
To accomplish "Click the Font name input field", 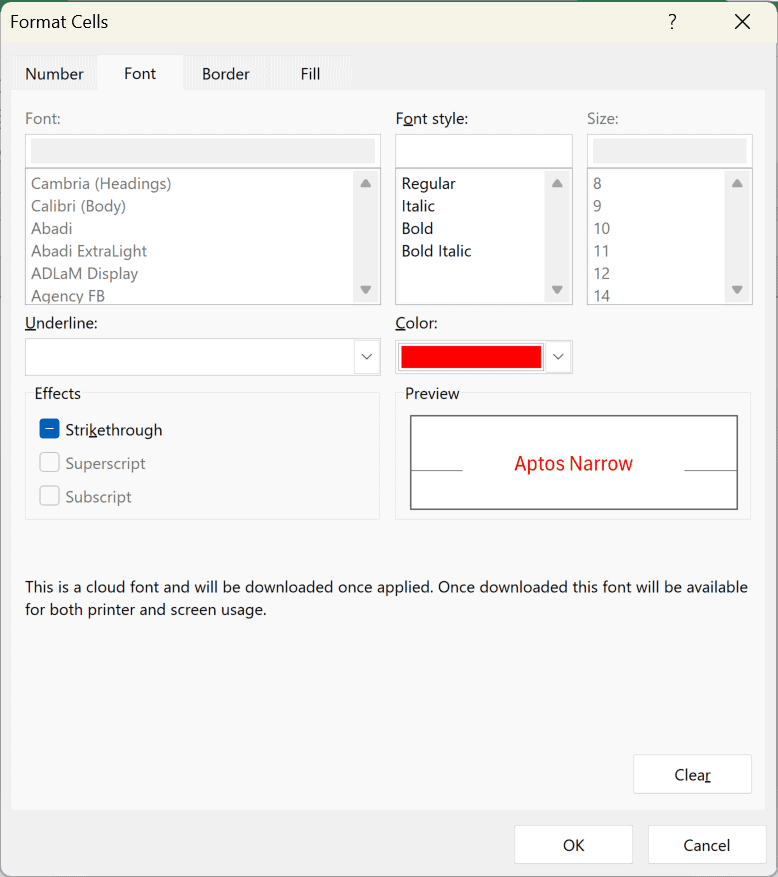I will [x=203, y=151].
